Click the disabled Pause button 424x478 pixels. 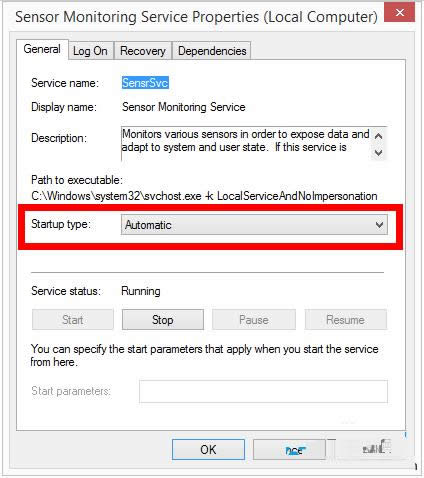pyautogui.click(x=254, y=320)
